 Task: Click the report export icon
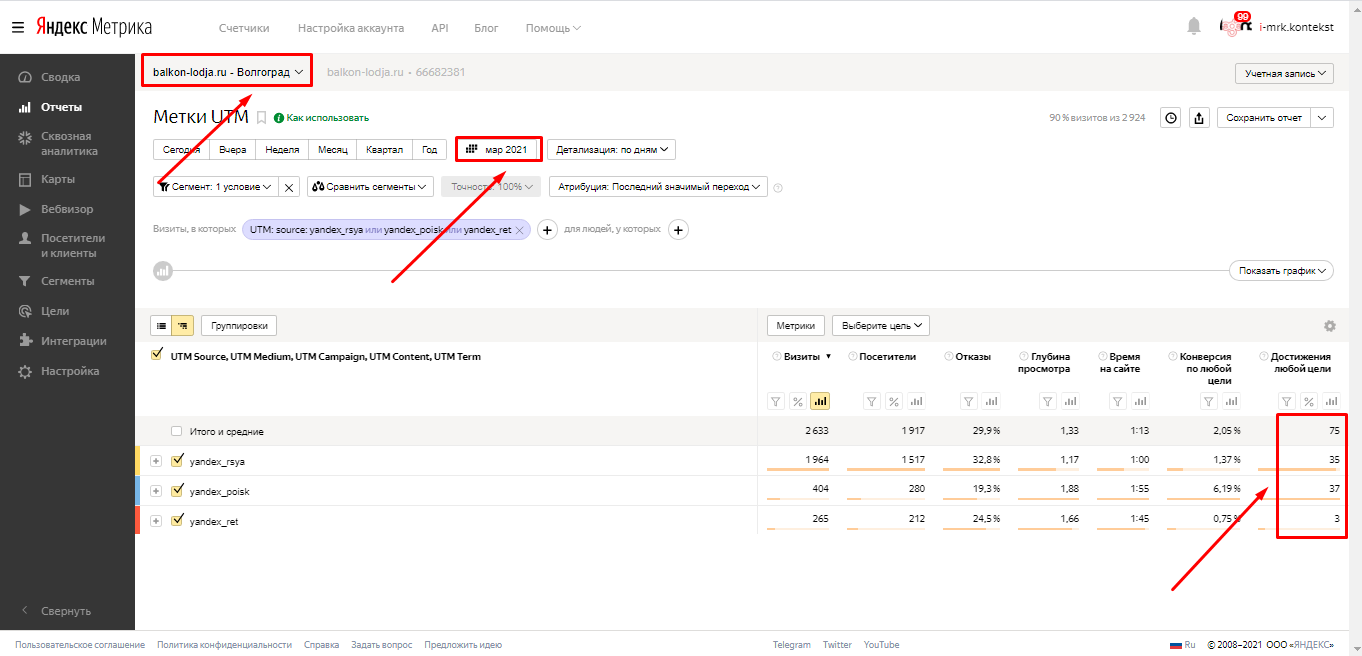pyautogui.click(x=1201, y=118)
